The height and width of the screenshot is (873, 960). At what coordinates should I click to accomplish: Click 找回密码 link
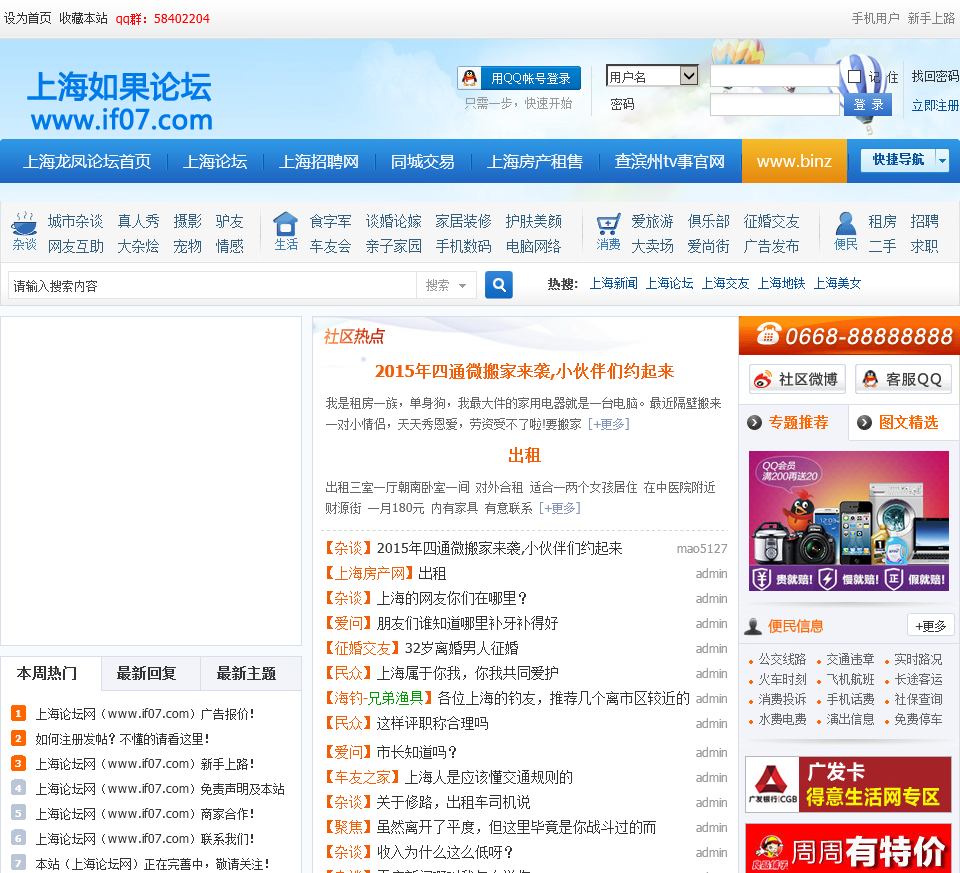tap(935, 76)
